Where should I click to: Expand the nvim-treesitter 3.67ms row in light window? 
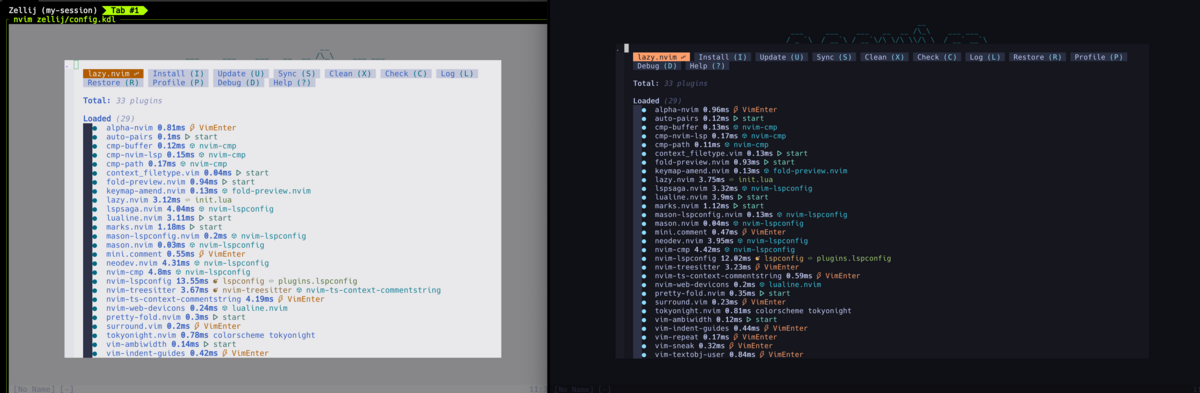(273, 289)
